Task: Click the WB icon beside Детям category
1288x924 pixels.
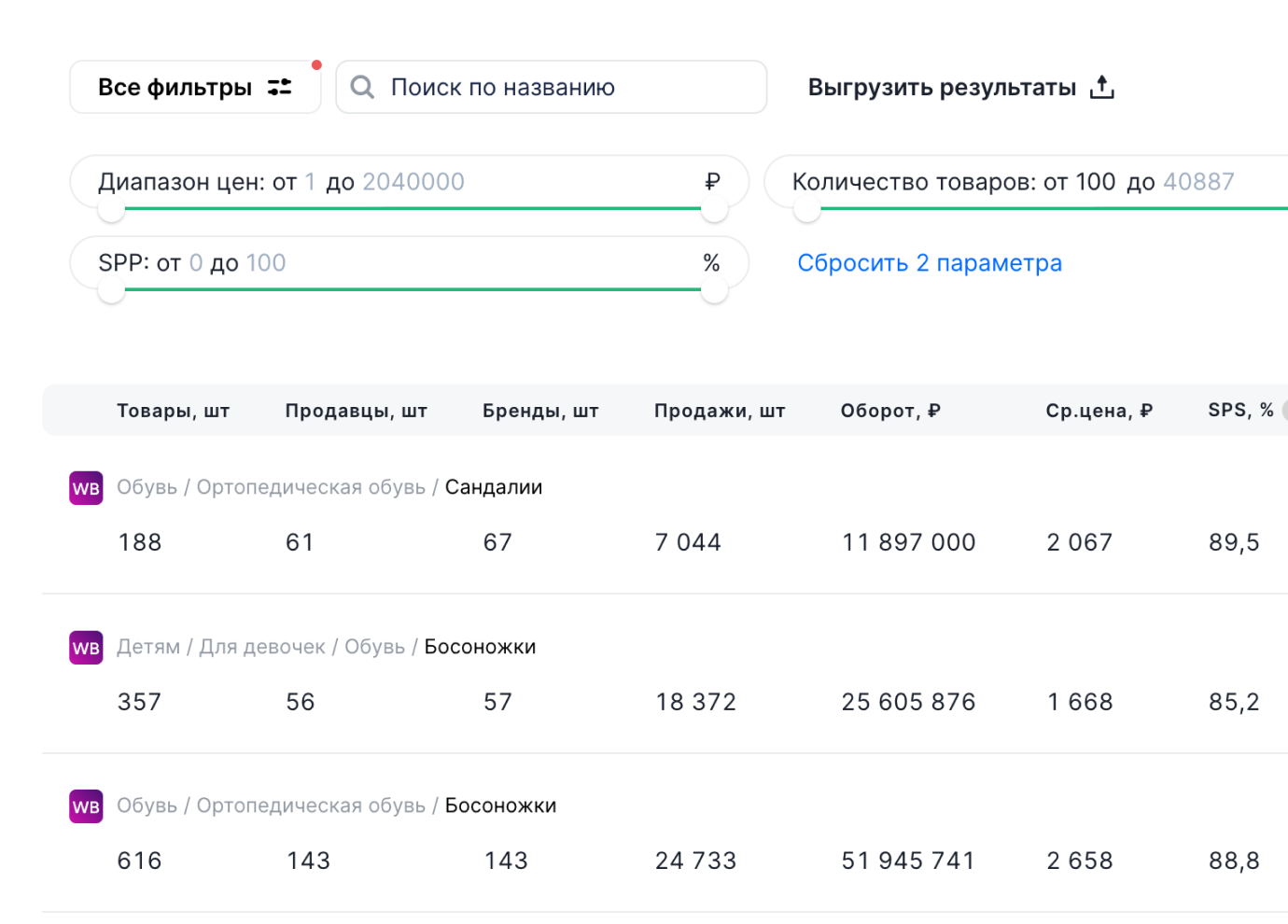Action: click(x=86, y=648)
